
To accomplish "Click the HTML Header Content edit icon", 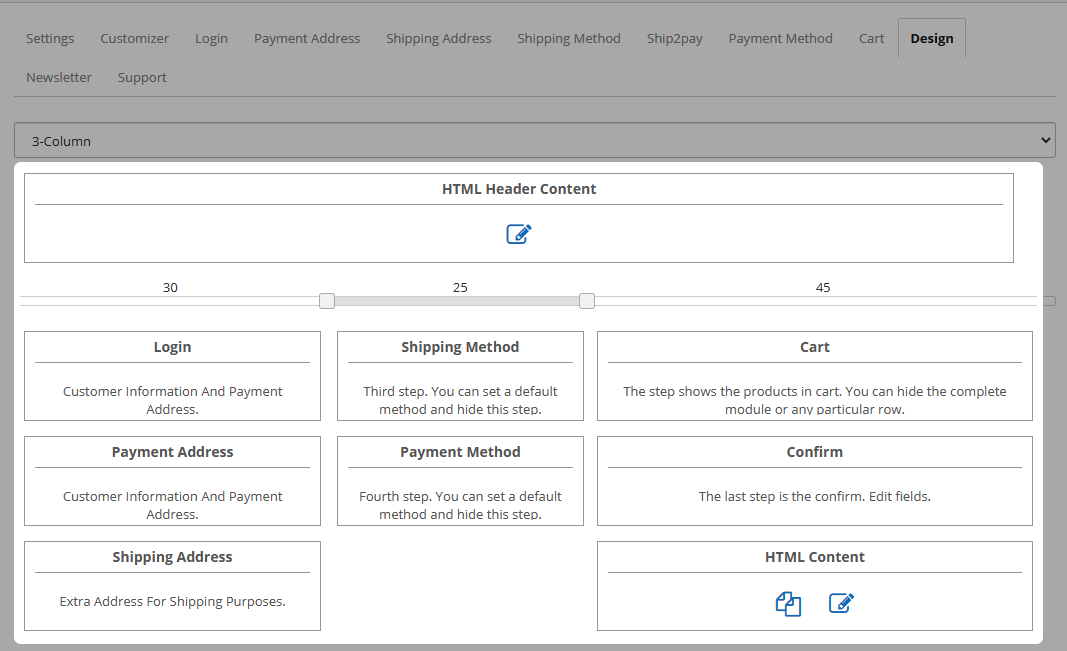I will (x=518, y=234).
